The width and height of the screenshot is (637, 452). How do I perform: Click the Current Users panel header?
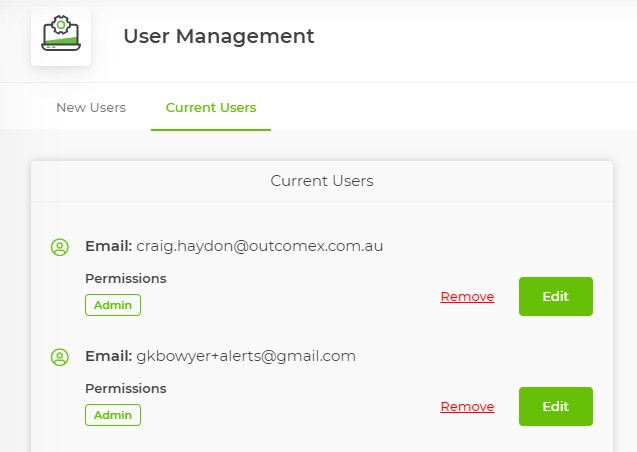(x=321, y=181)
